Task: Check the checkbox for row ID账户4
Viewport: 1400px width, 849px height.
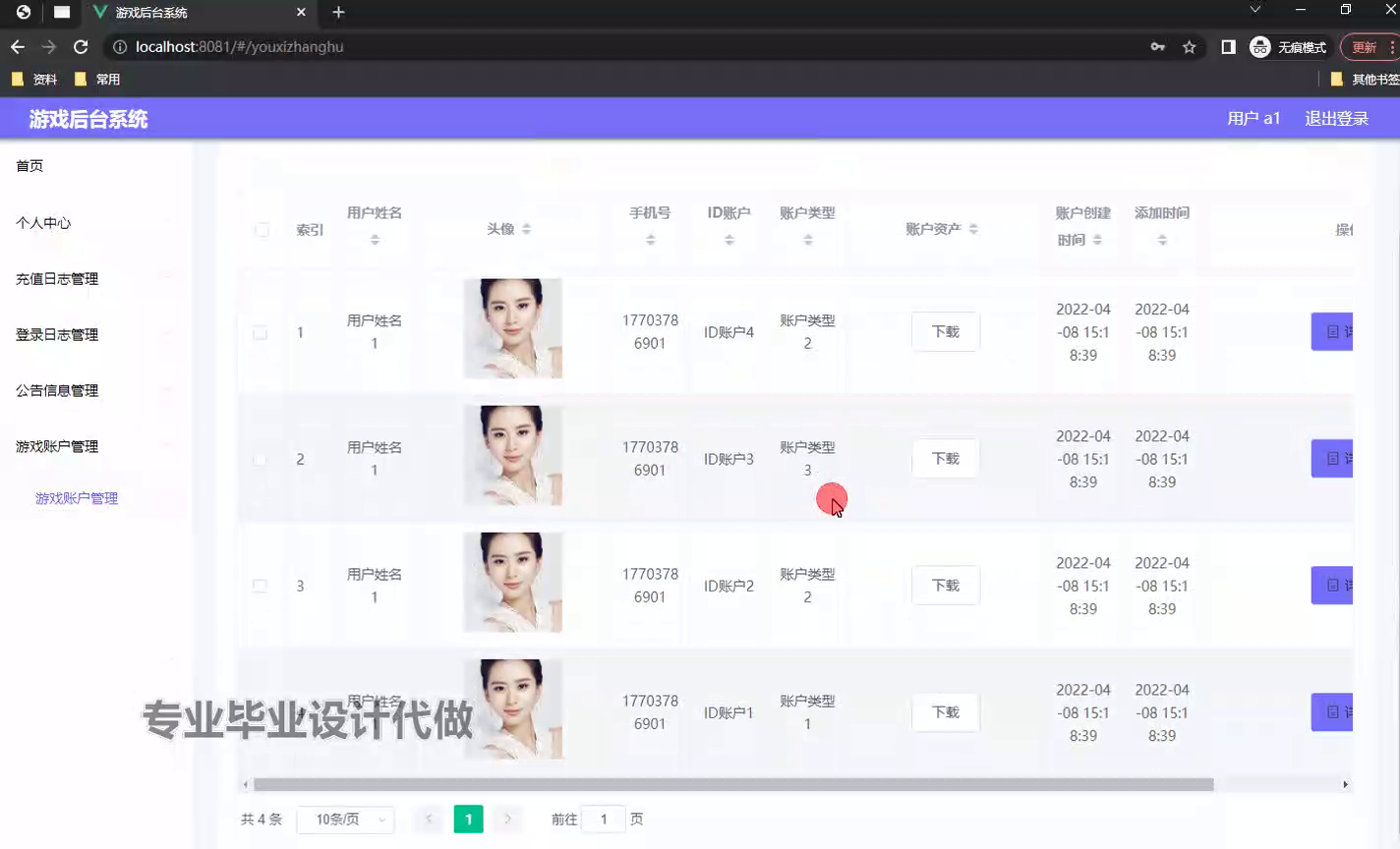Action: [260, 333]
